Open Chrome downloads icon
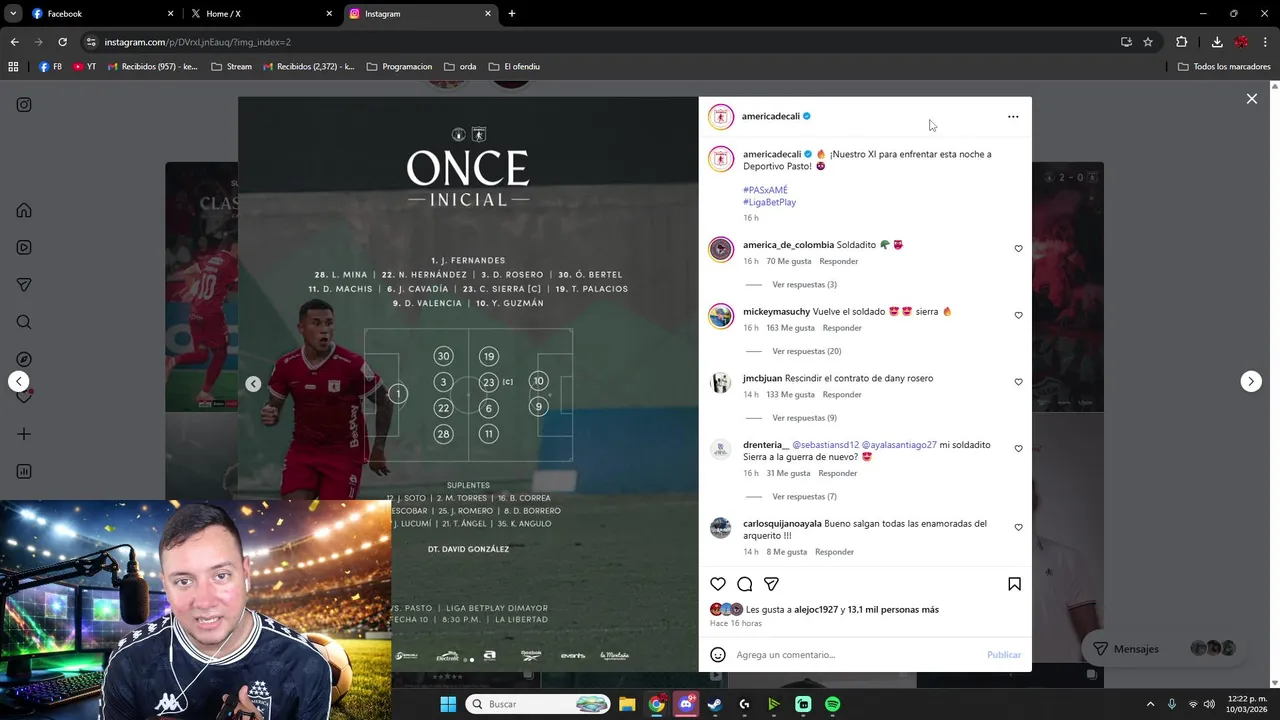The width and height of the screenshot is (1280, 720). tap(1217, 42)
